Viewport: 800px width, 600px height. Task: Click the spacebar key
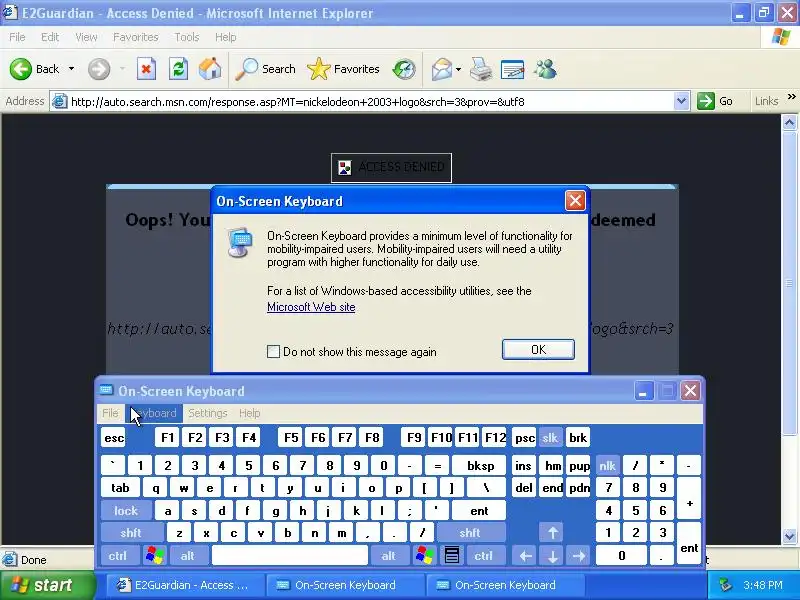tap(290, 556)
